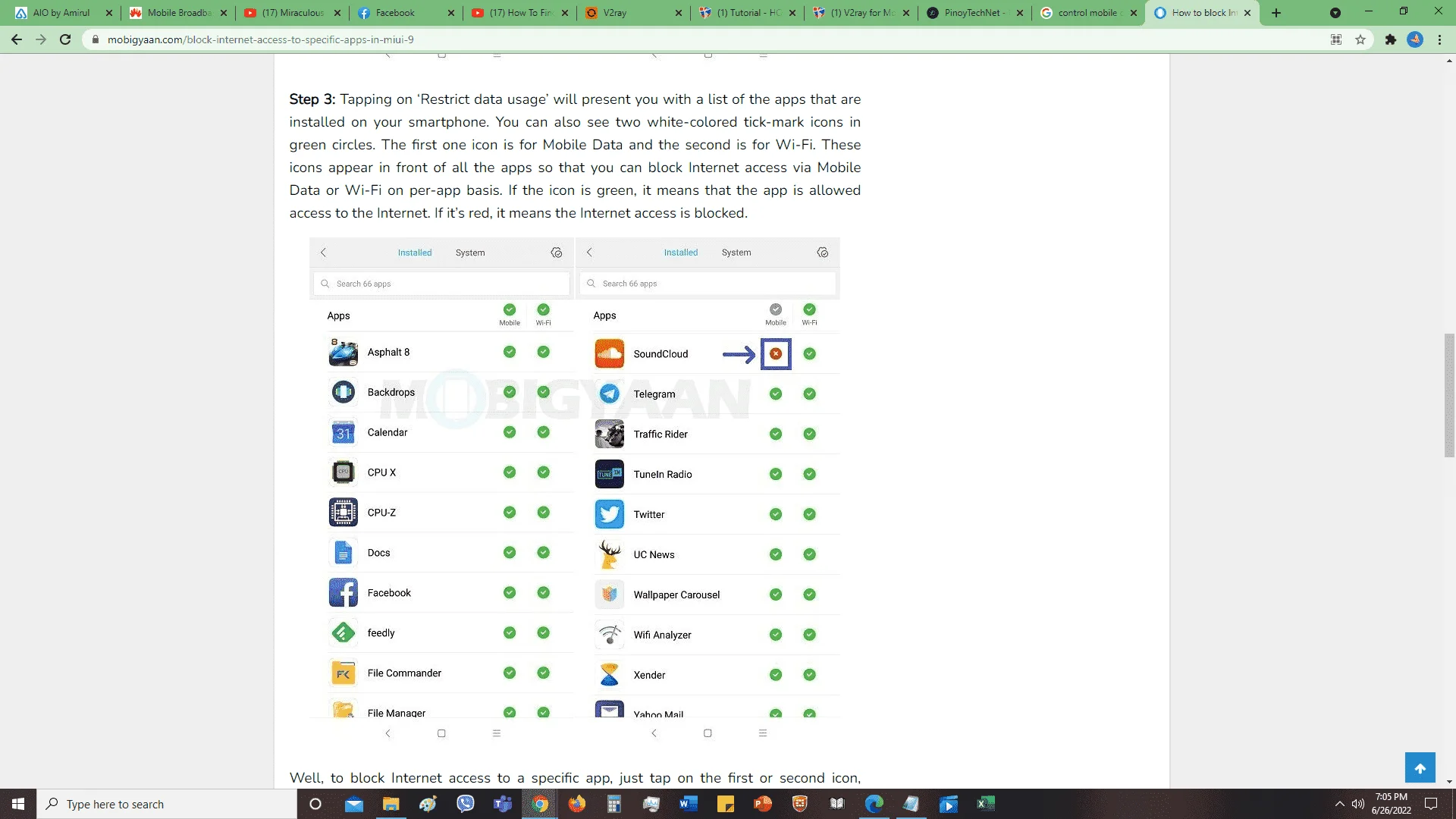
Task: Click the TuneIn Radio app row label
Action: coord(663,474)
